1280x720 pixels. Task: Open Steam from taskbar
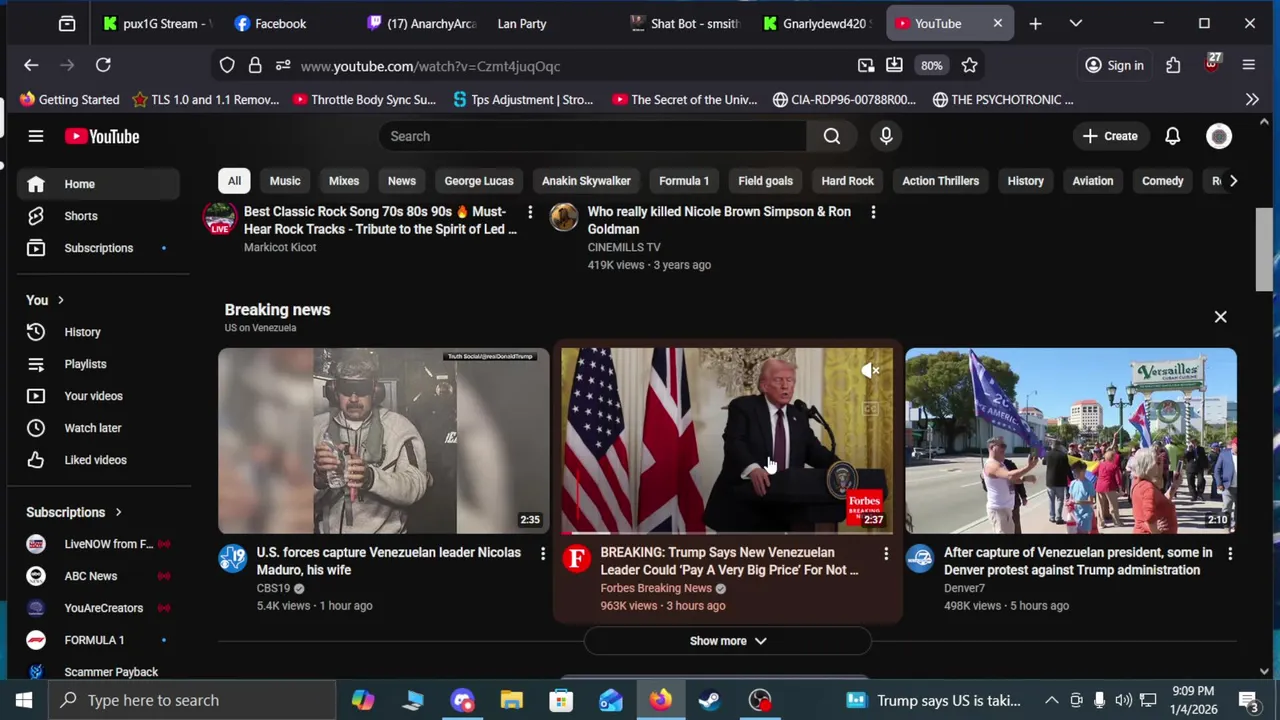tap(709, 700)
